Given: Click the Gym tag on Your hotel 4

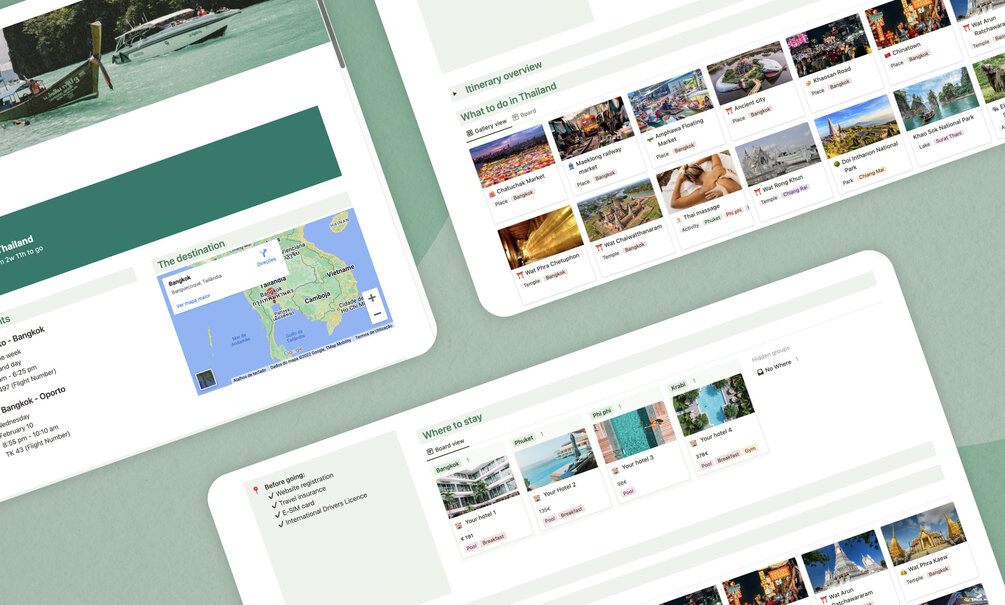Looking at the screenshot, I should (x=750, y=450).
